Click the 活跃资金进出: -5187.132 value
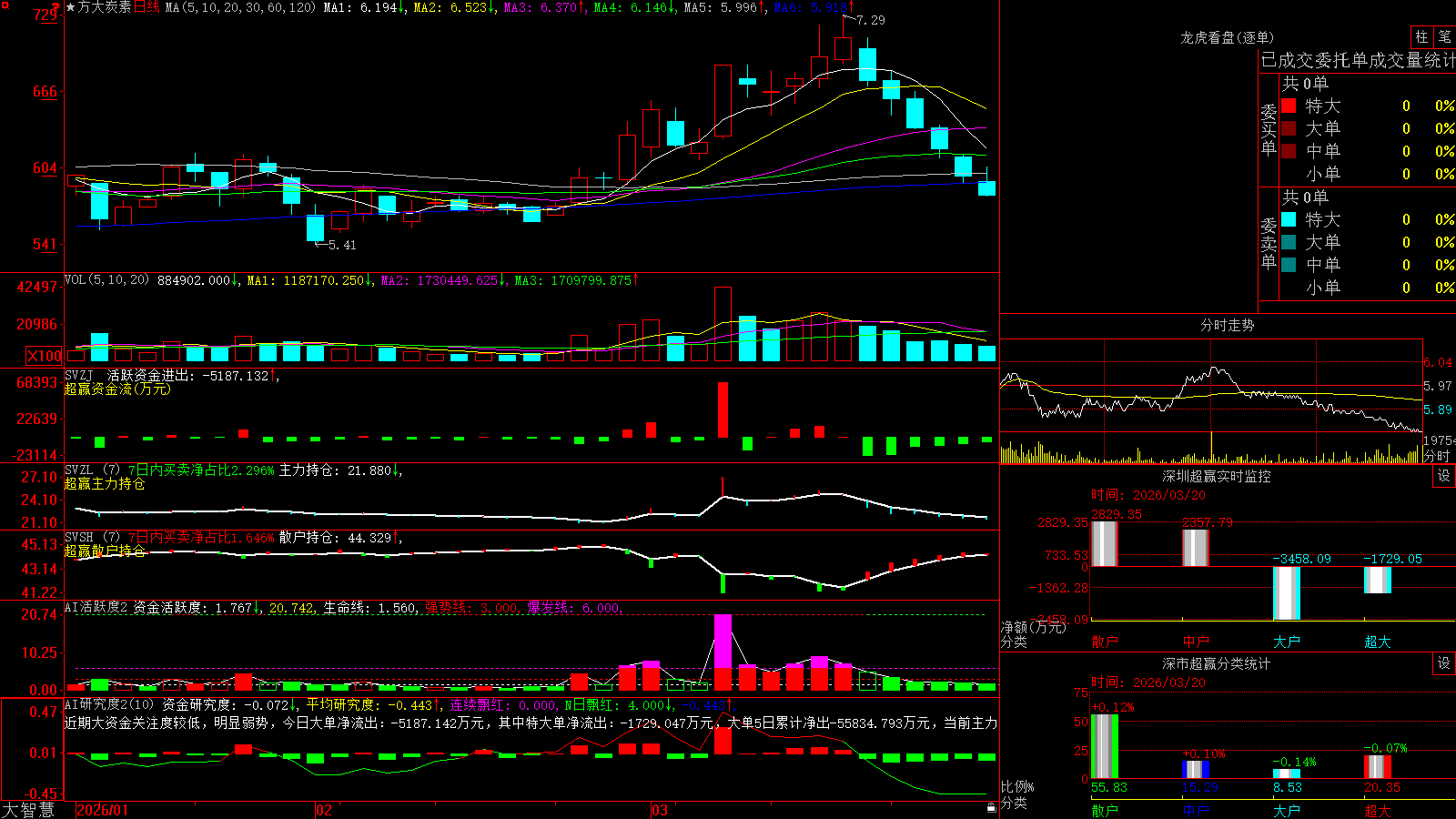Viewport: 1456px width, 819px height. point(191,376)
